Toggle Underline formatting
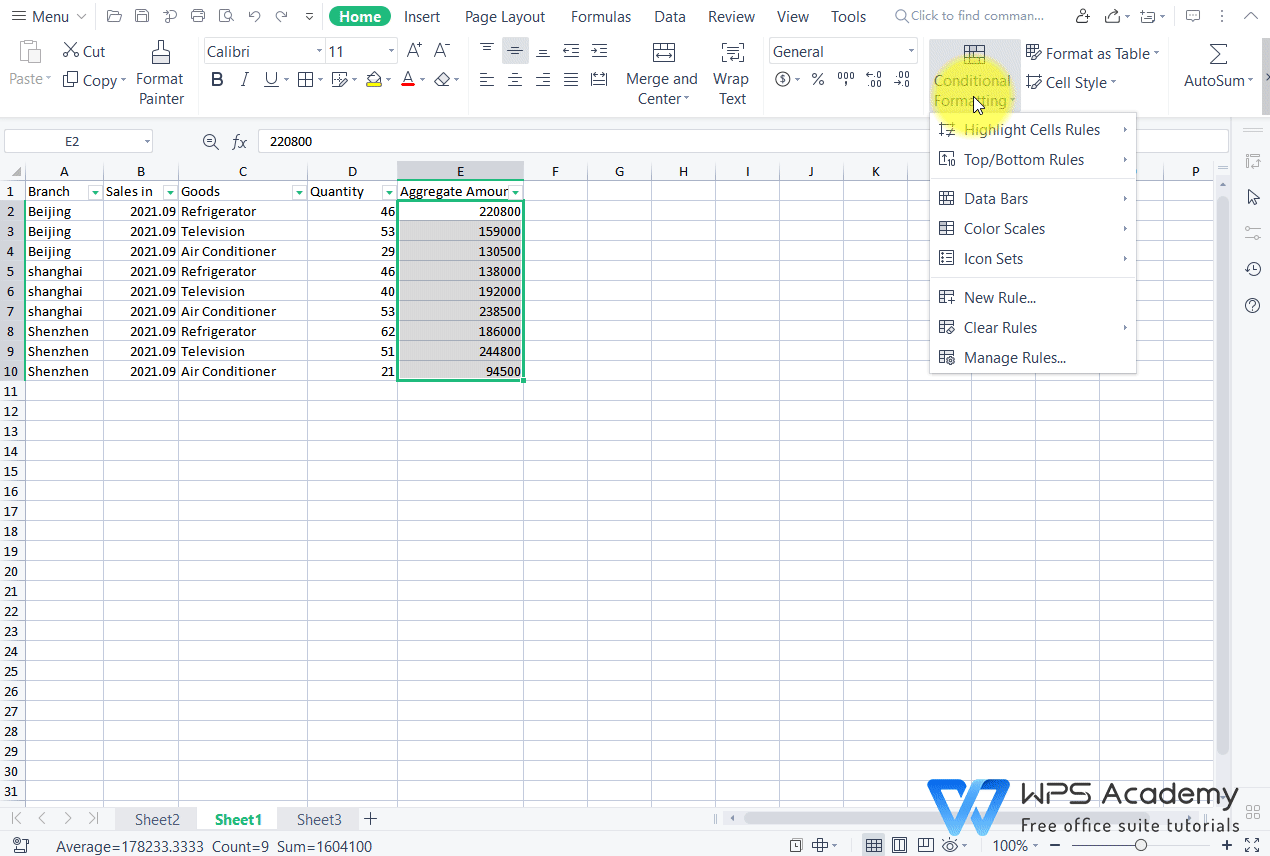Image resolution: width=1270 pixels, height=856 pixels. pyautogui.click(x=270, y=80)
